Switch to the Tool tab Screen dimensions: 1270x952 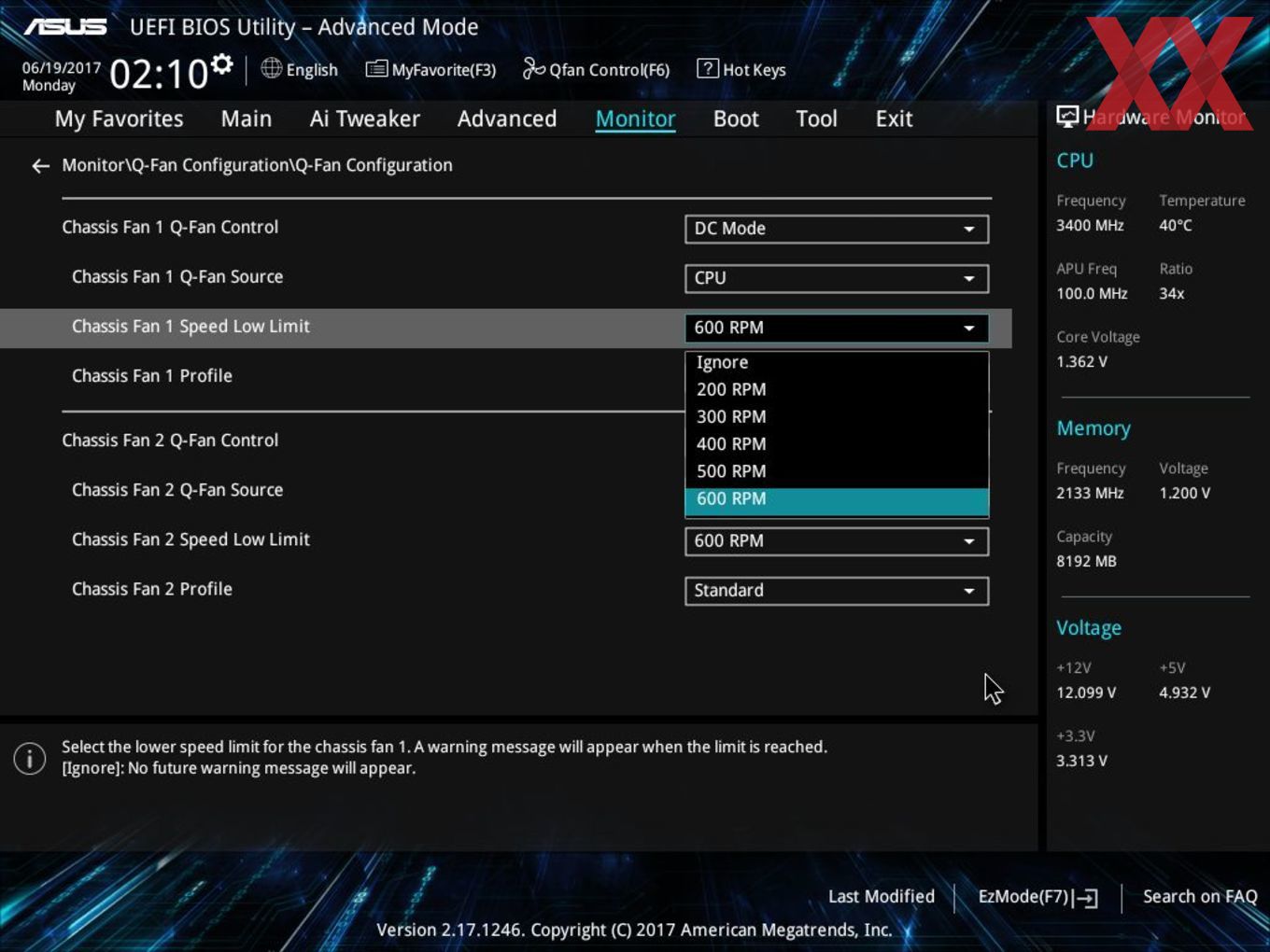(x=816, y=119)
